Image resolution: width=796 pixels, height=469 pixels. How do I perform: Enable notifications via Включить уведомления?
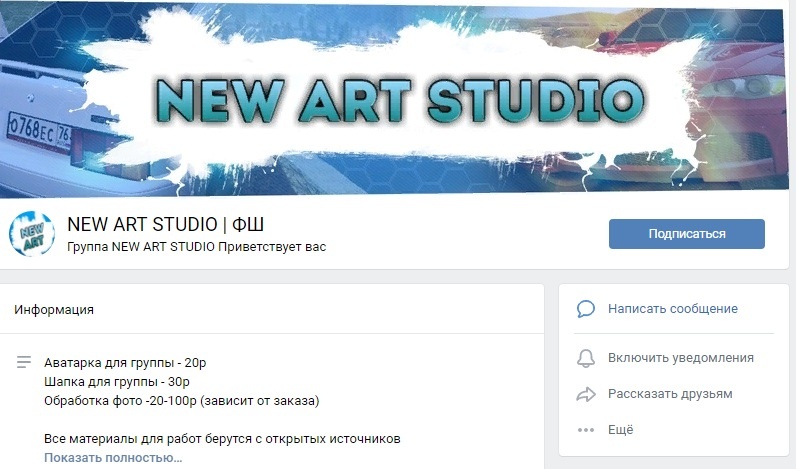(681, 358)
